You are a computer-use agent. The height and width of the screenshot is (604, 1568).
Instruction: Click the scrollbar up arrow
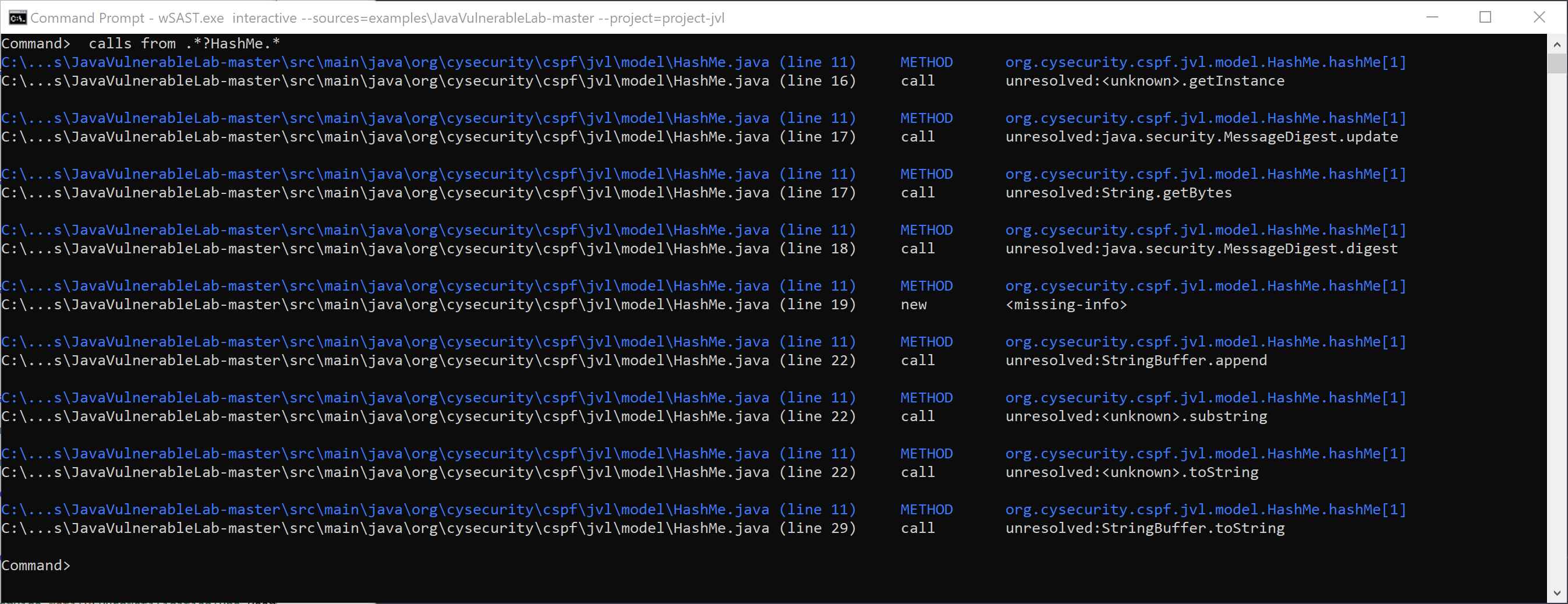tap(1557, 44)
